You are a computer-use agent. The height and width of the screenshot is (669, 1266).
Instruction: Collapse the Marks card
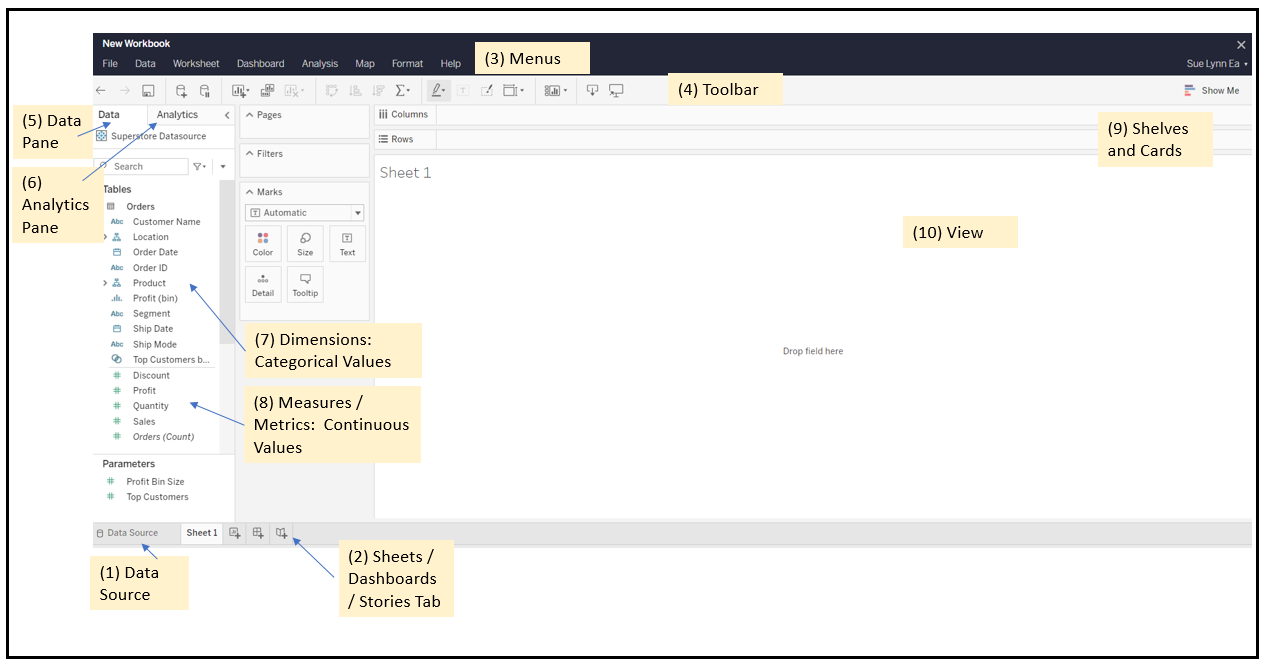click(x=249, y=192)
